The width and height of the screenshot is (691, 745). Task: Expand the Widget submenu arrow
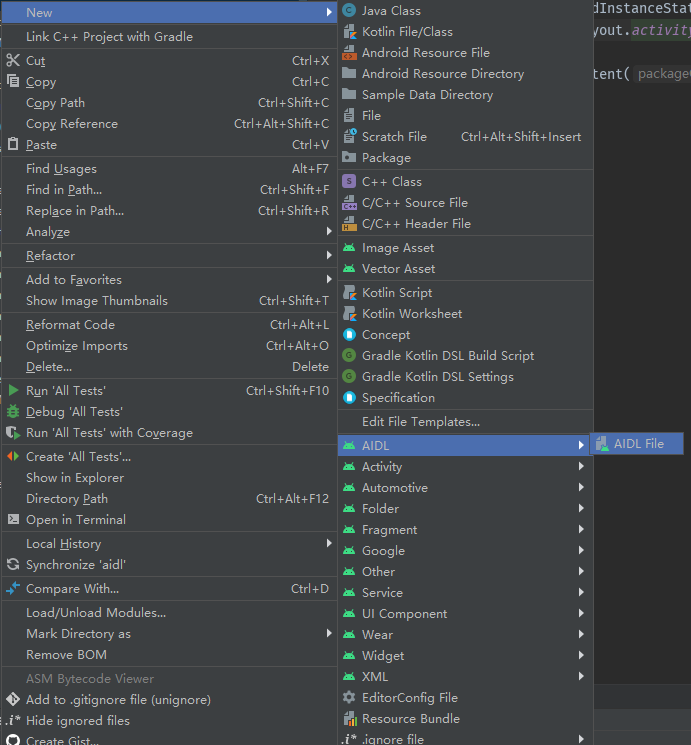581,655
